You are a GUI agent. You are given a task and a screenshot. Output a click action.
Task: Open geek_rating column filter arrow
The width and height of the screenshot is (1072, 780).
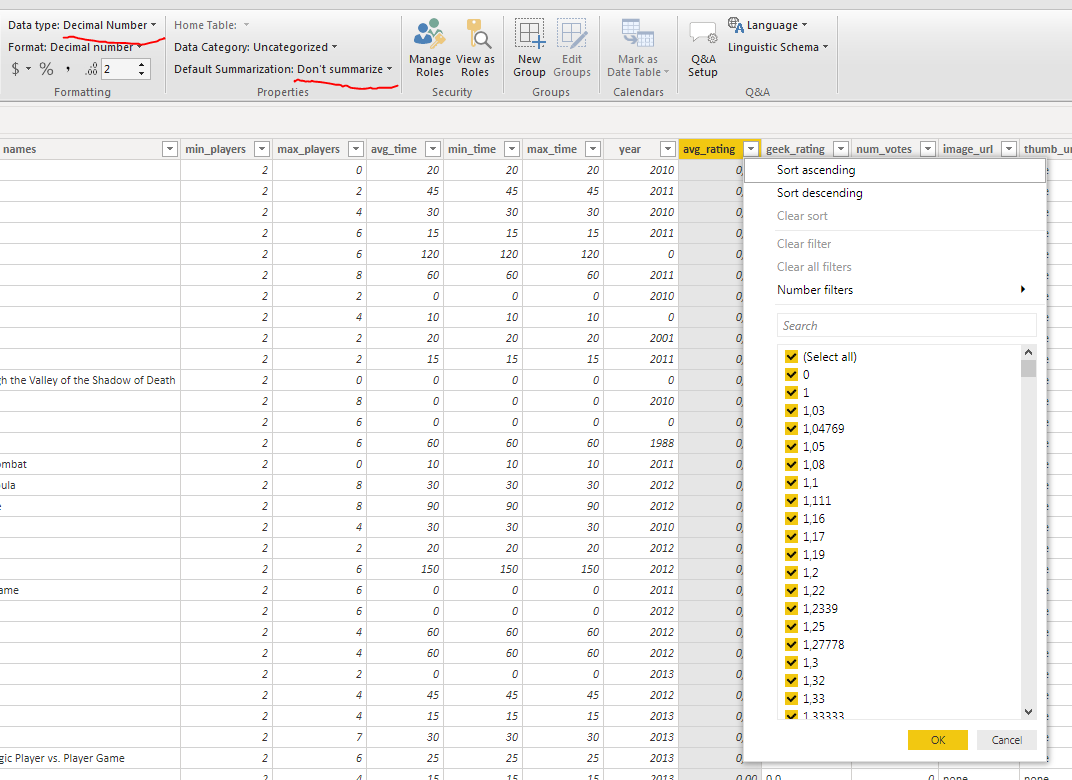coord(841,149)
